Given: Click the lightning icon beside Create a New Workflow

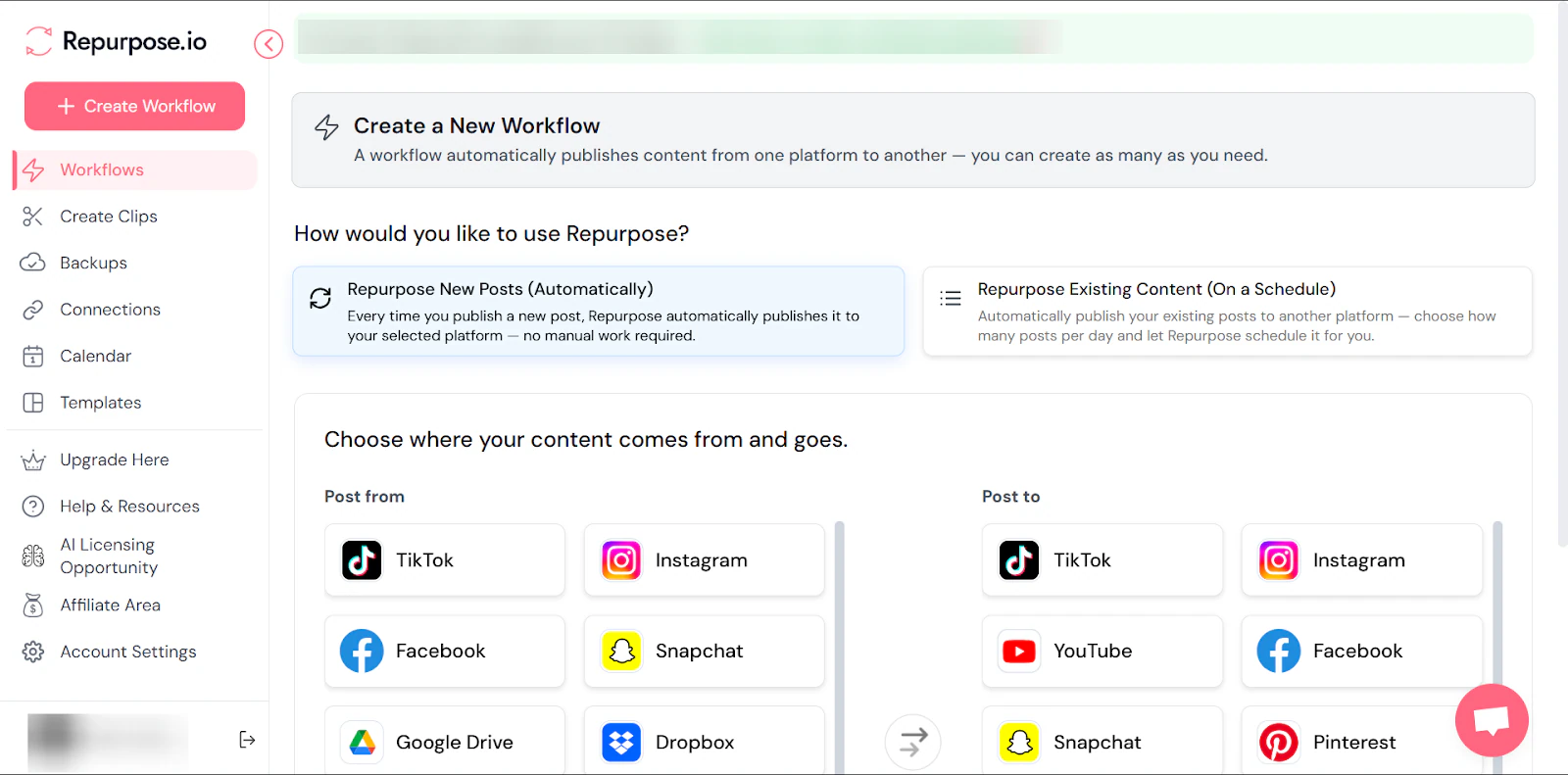Looking at the screenshot, I should click(326, 127).
